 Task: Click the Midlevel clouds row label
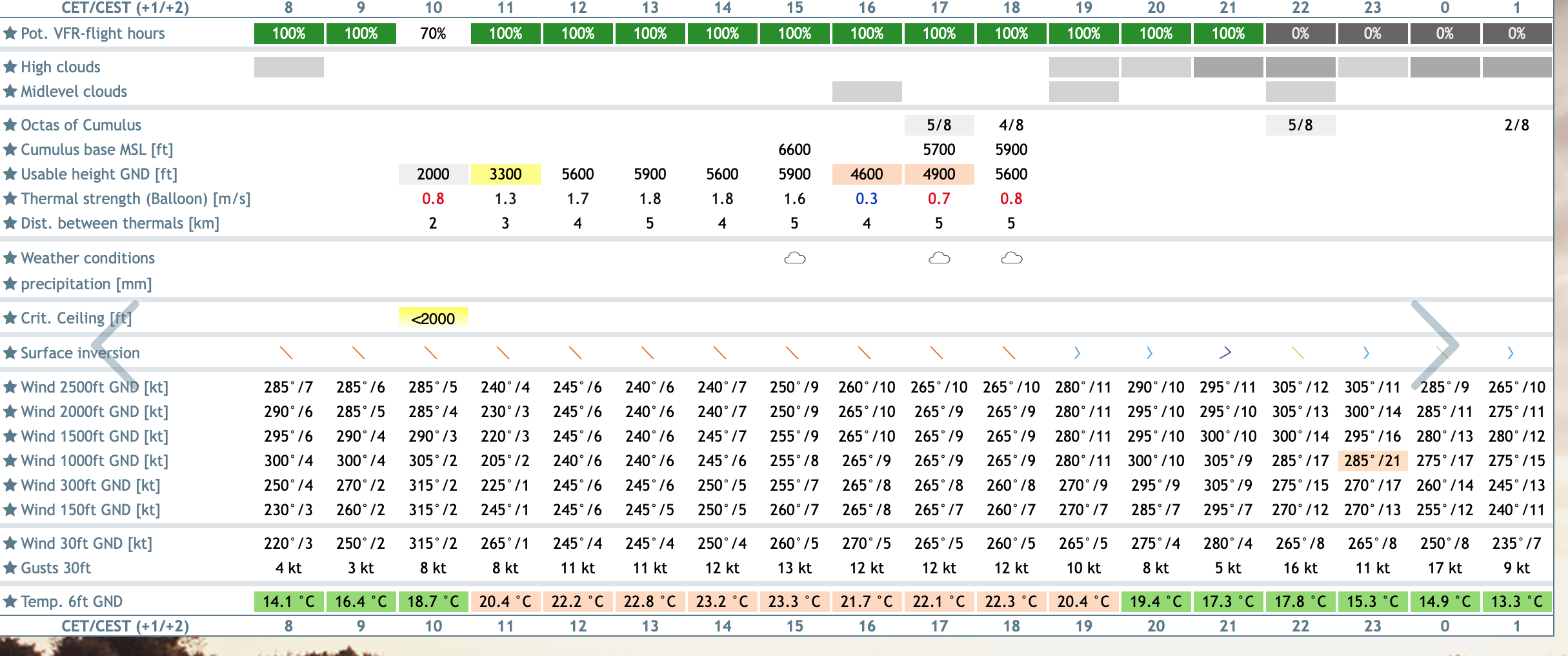(x=74, y=92)
